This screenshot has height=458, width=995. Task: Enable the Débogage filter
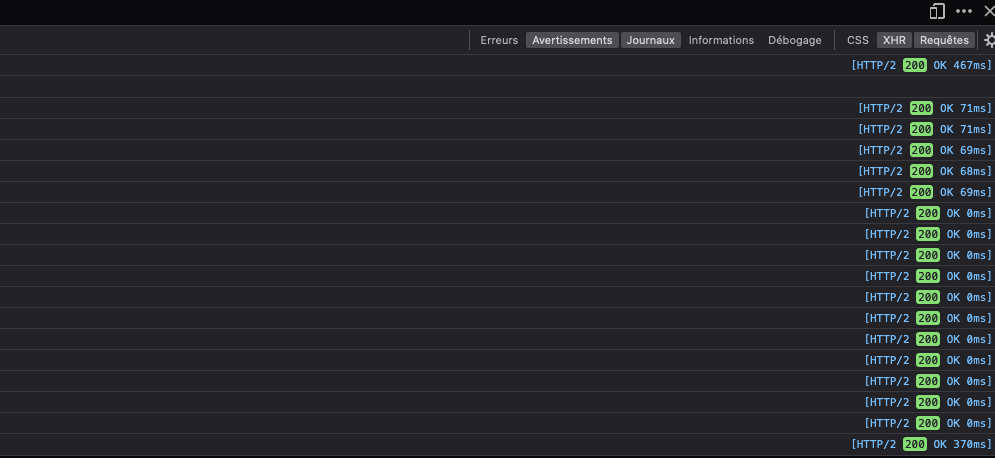794,40
